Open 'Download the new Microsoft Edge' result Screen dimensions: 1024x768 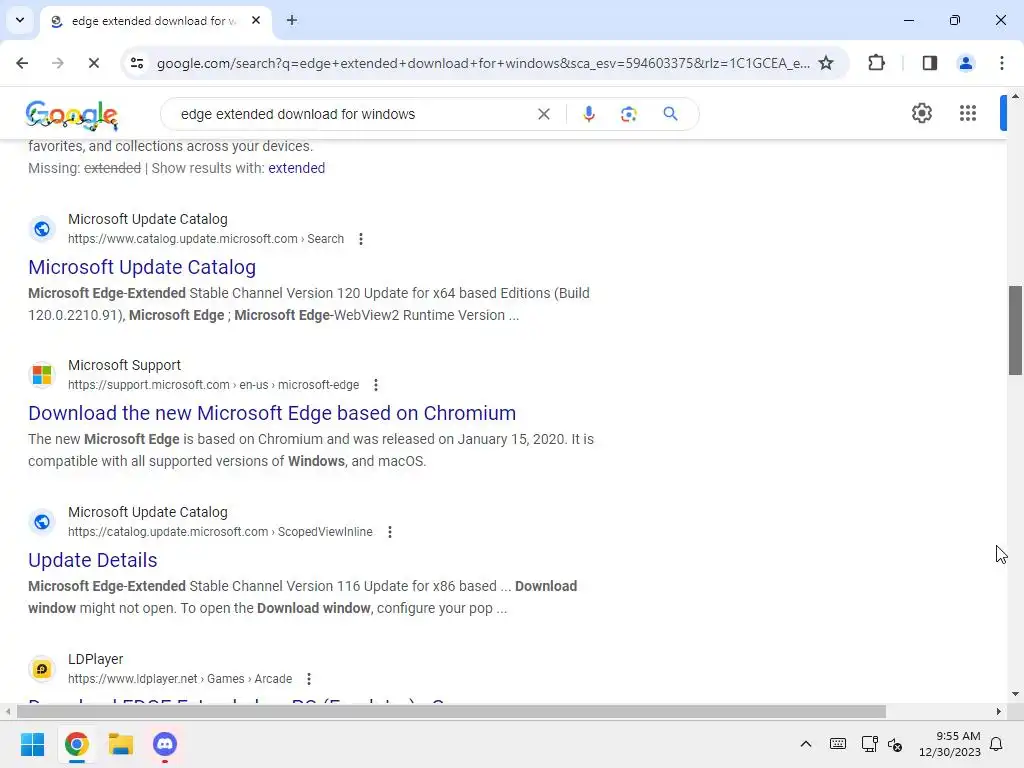272,413
